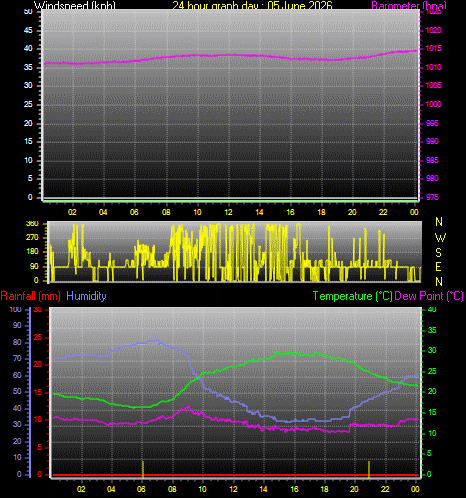The height and width of the screenshot is (498, 466).
Task: Click the 45 windspeed axis value
Action: pos(28,31)
